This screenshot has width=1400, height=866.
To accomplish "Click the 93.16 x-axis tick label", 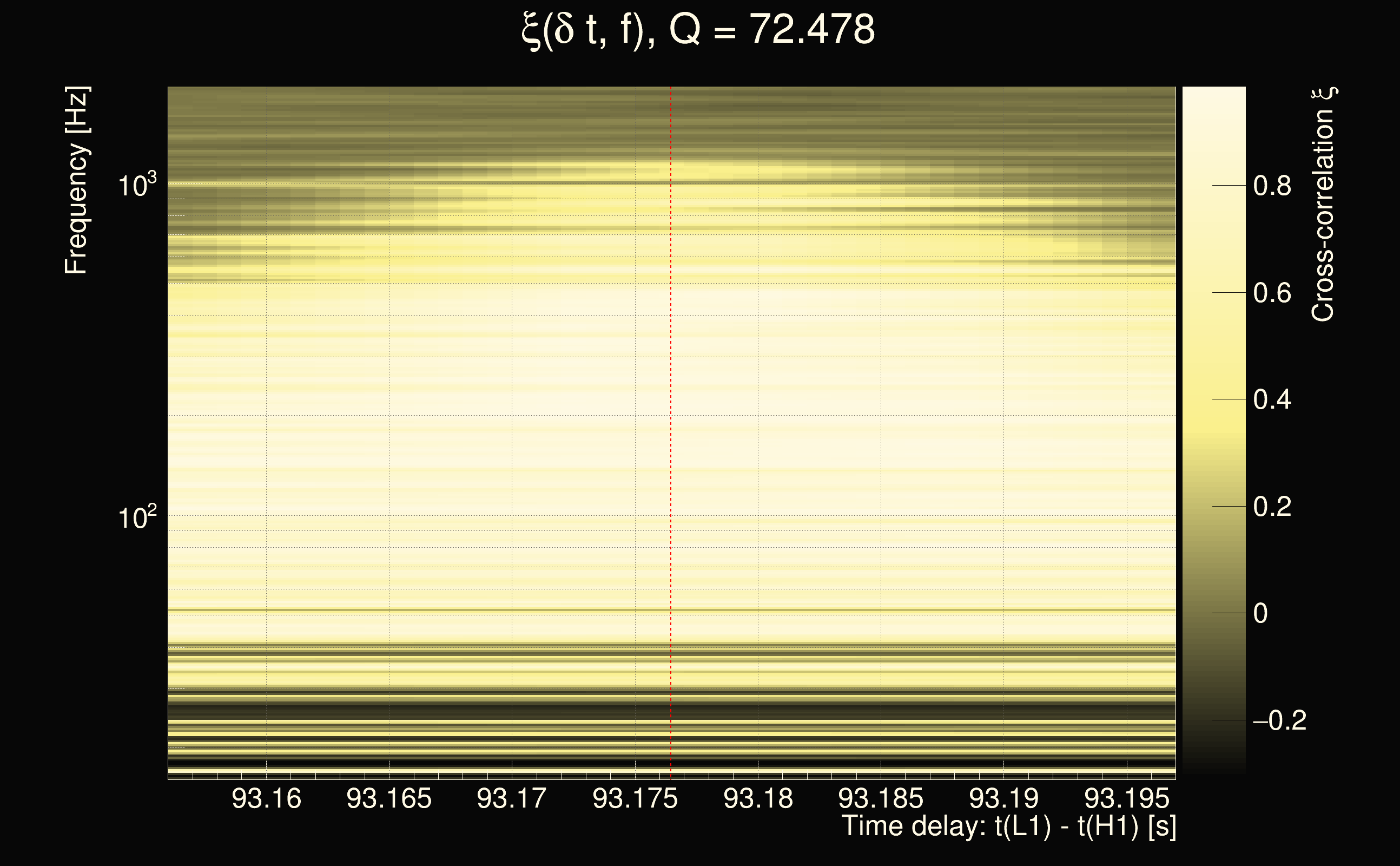I will [x=266, y=798].
